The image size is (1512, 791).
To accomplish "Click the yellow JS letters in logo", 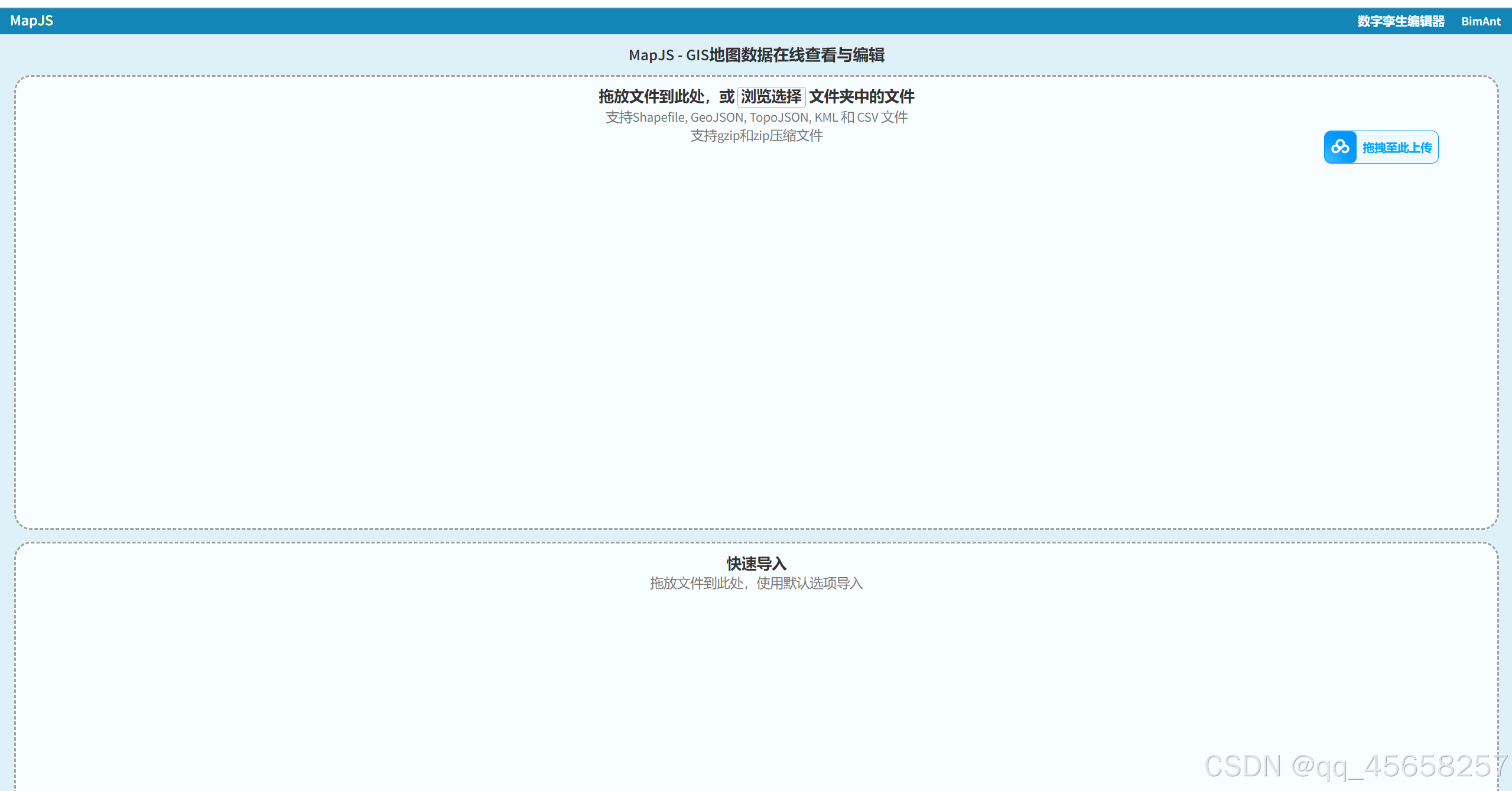I will [46, 21].
